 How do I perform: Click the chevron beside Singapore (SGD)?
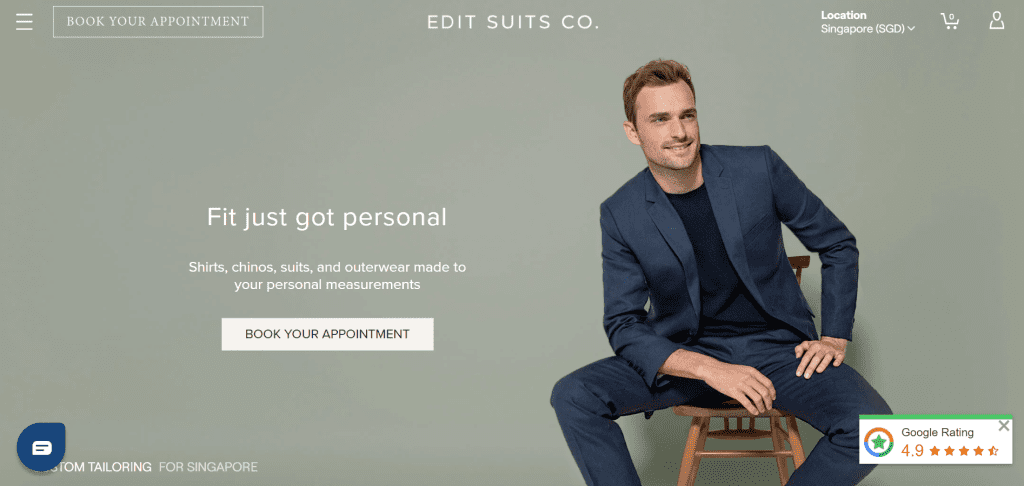click(911, 29)
